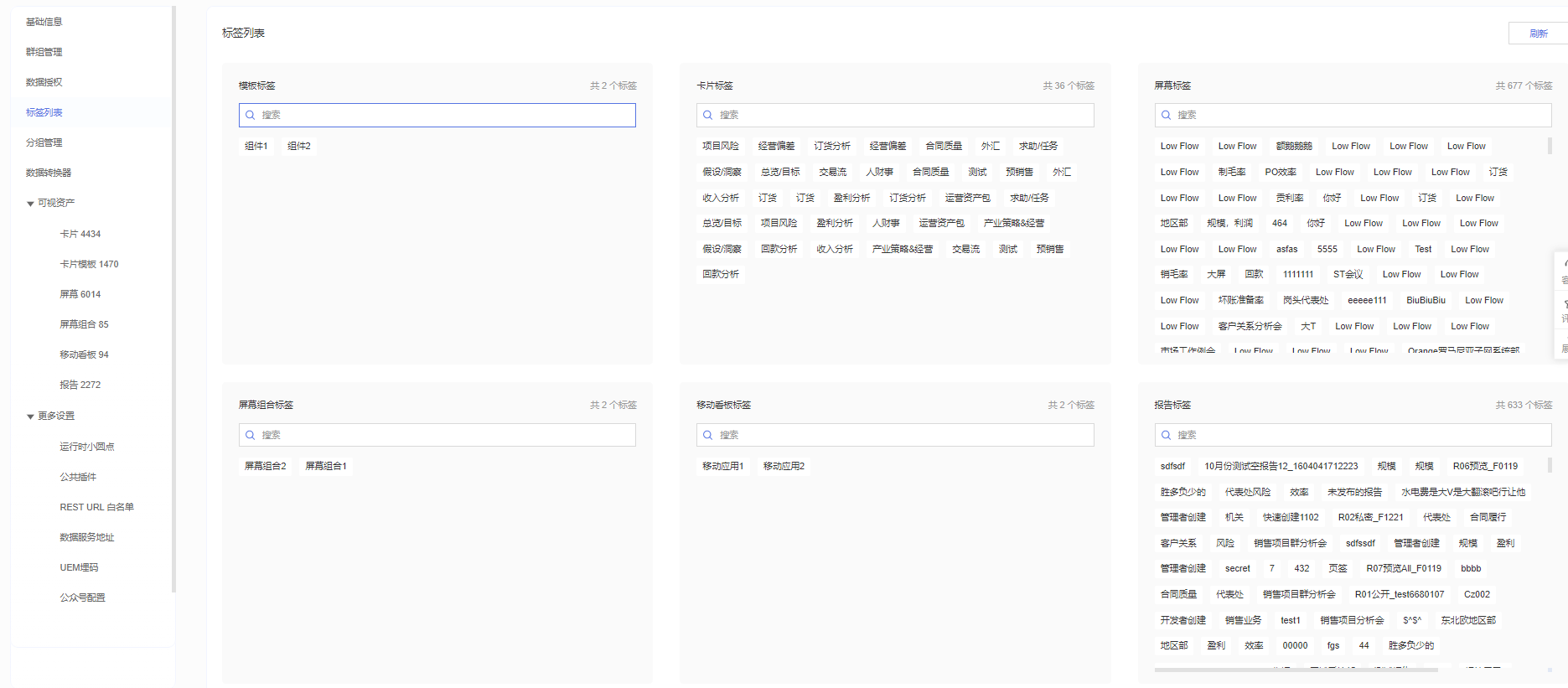Image resolution: width=1568 pixels, height=688 pixels.
Task: Click the BiuBiuBiu screen tag
Action: point(1426,300)
